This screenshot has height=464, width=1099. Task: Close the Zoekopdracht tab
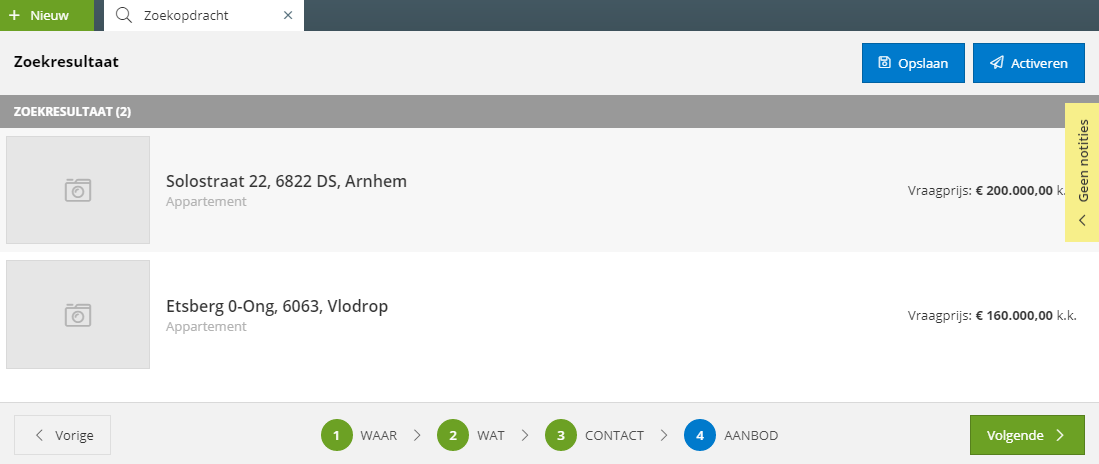click(x=287, y=15)
